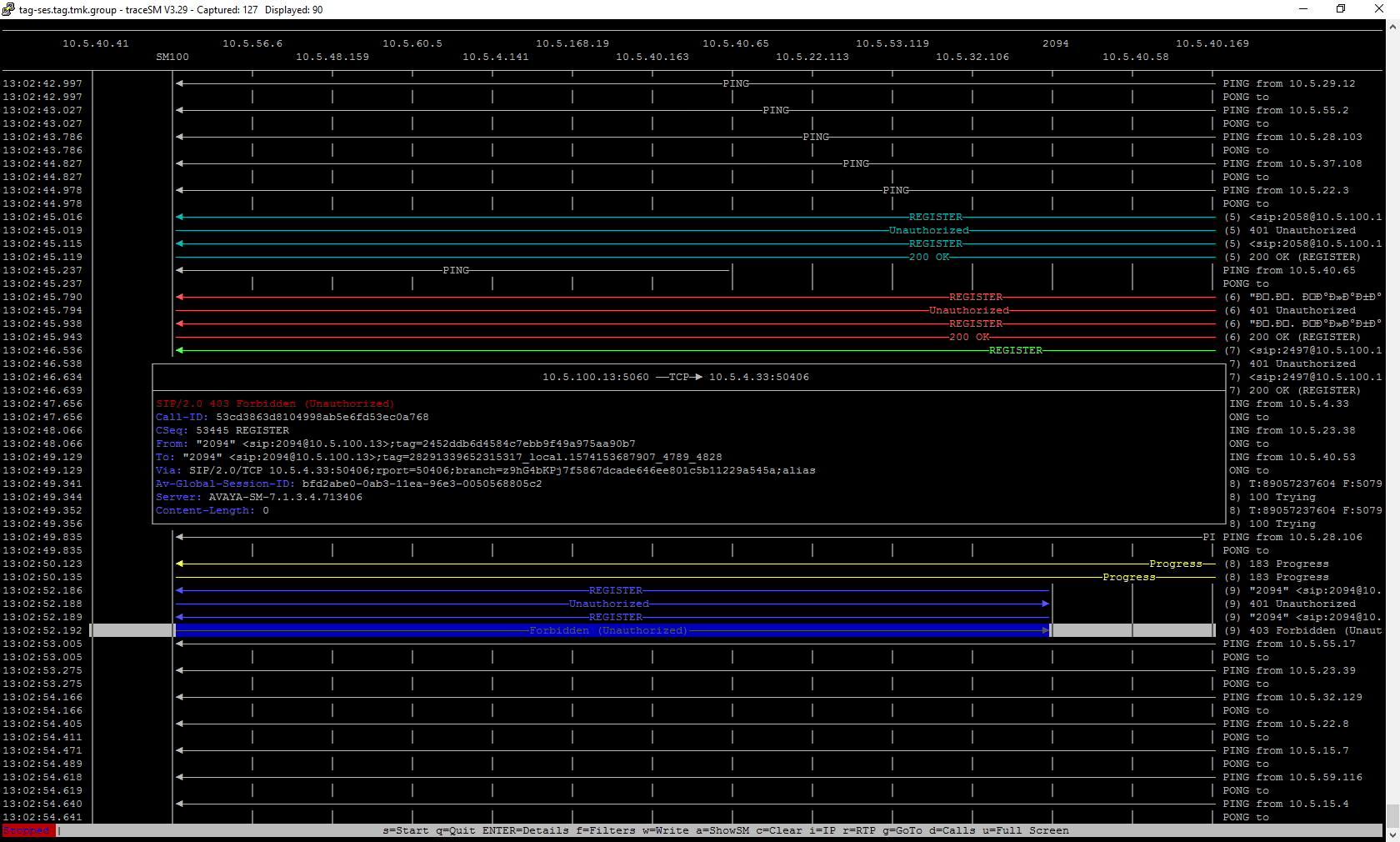Click the 10.5.60.5 host header
Viewport: 1400px width, 842px height.
click(x=412, y=43)
